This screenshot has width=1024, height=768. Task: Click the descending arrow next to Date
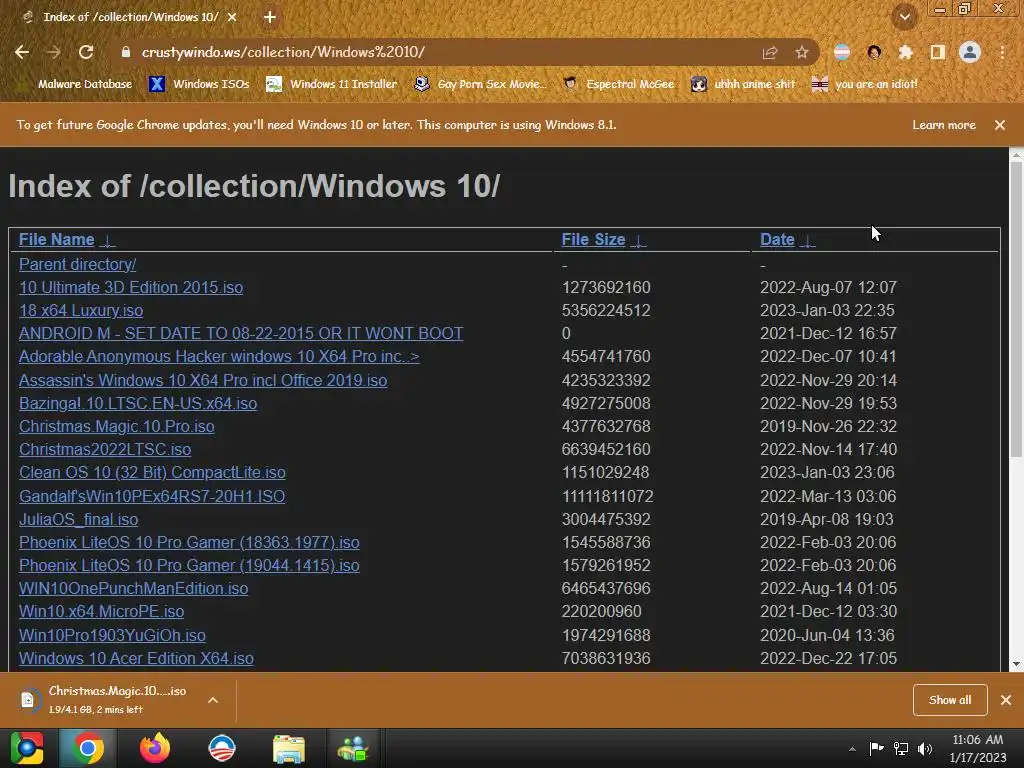tap(808, 240)
